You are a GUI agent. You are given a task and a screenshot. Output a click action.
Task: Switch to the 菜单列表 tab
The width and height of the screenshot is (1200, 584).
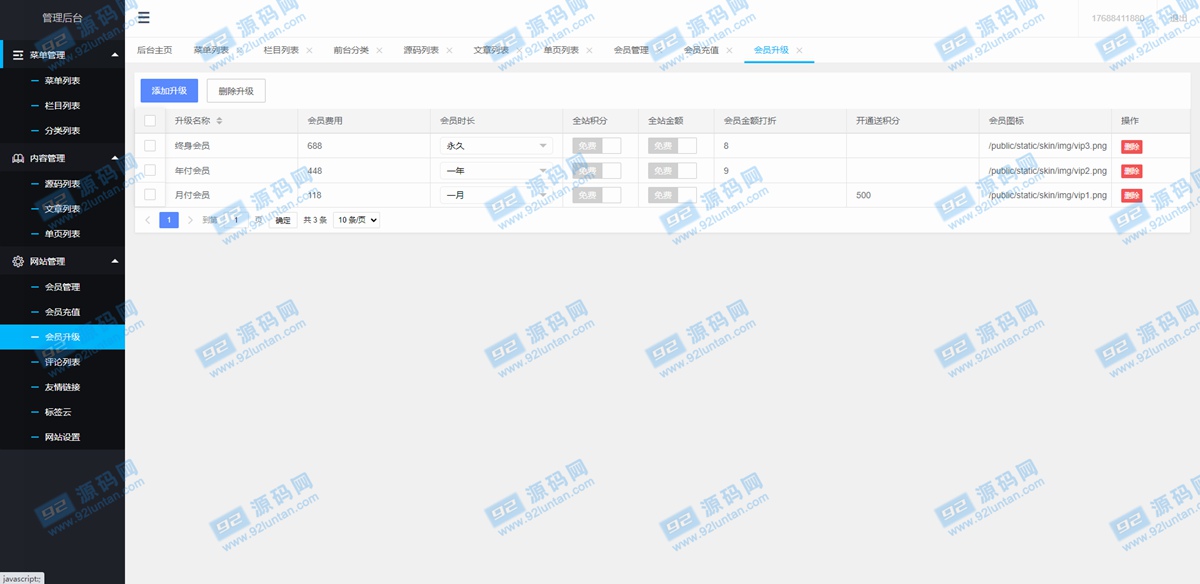click(211, 50)
